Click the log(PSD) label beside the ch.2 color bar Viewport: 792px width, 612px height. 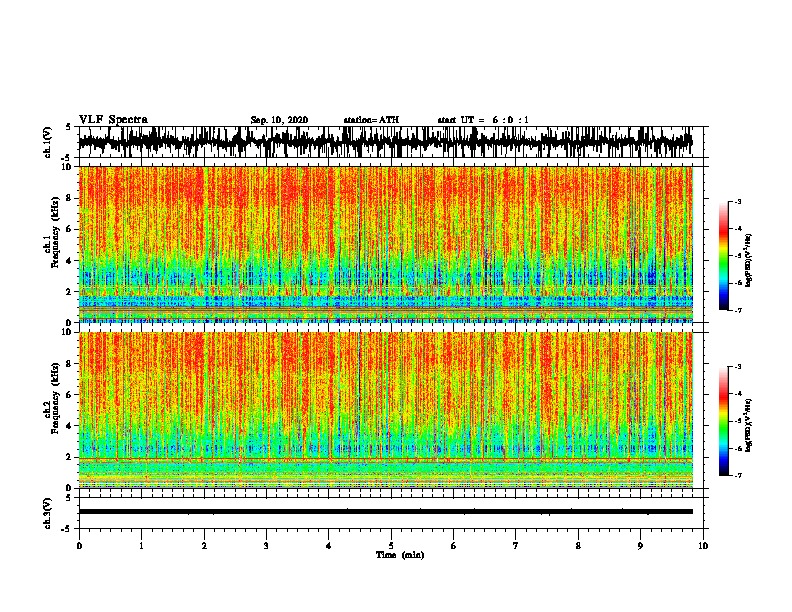pos(749,425)
